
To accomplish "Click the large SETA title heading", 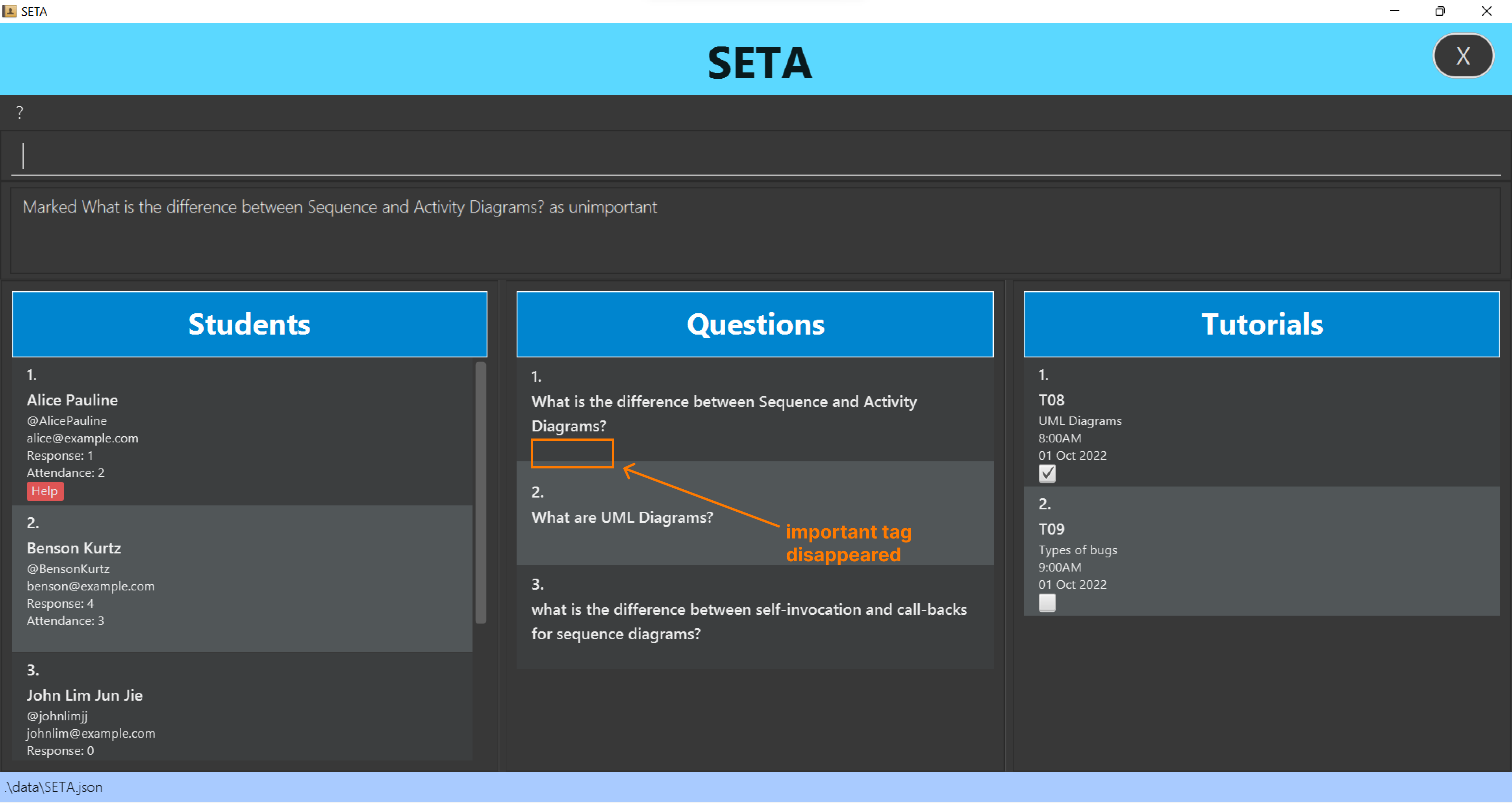I will [x=760, y=63].
